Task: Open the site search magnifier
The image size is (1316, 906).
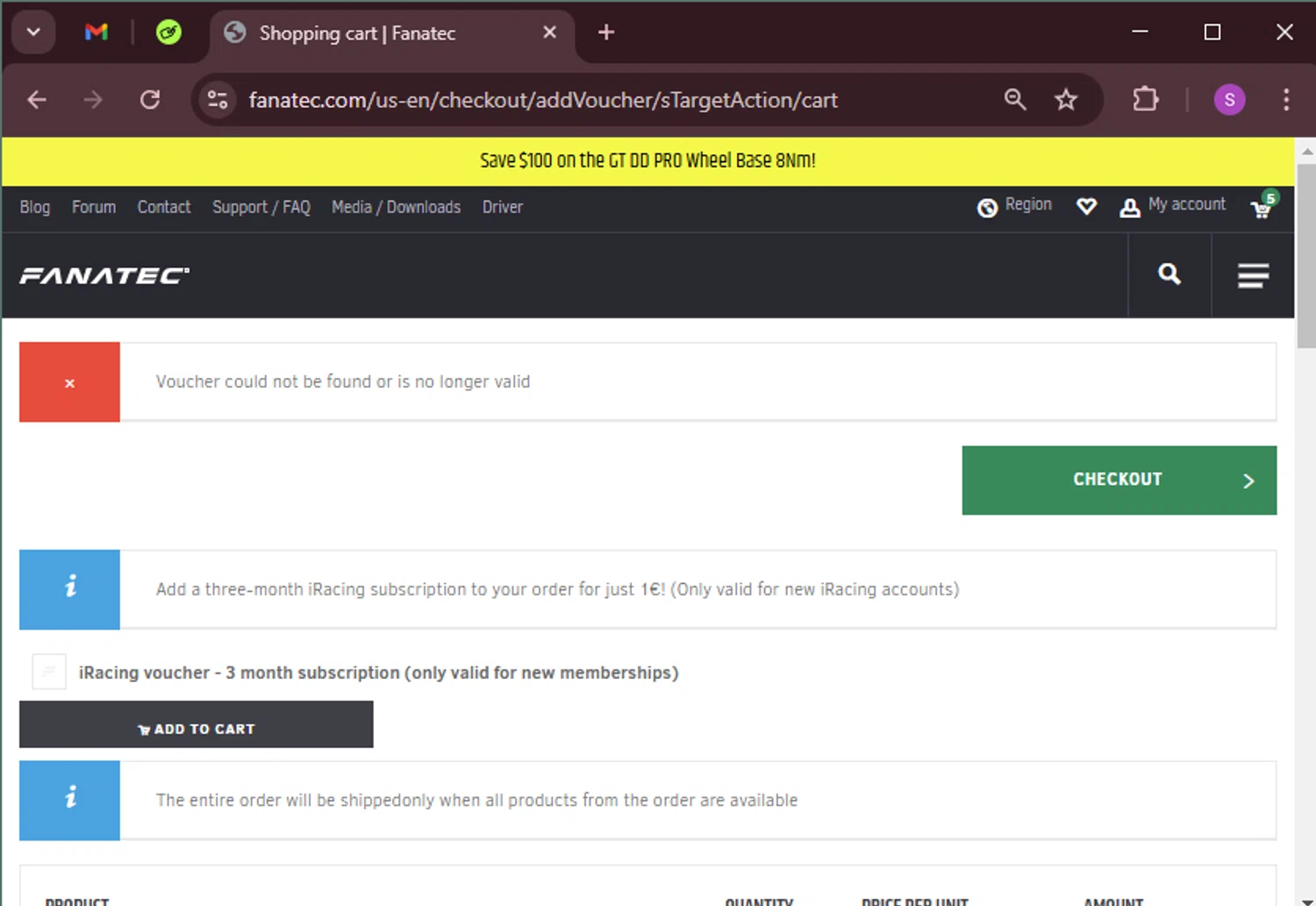Action: pyautogui.click(x=1169, y=275)
